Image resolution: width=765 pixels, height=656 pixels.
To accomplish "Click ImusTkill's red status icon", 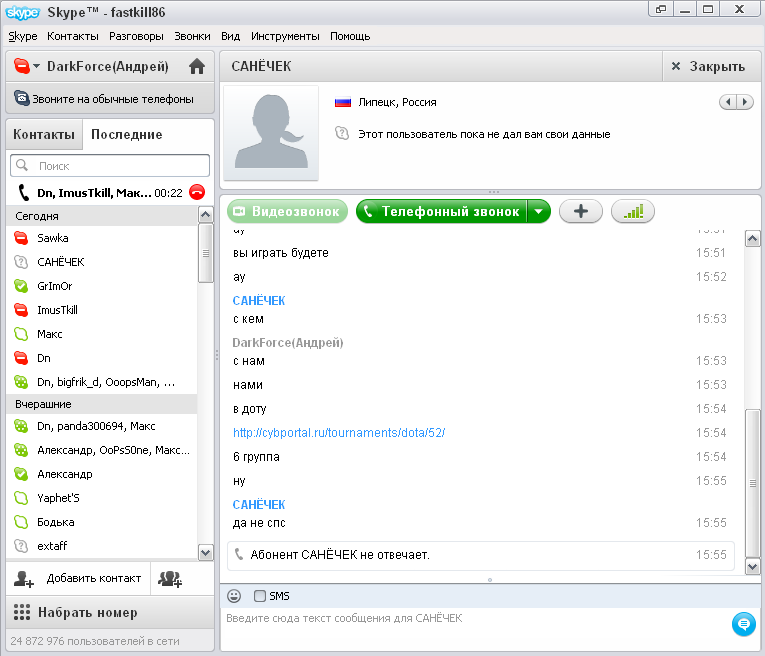I will coord(21,310).
